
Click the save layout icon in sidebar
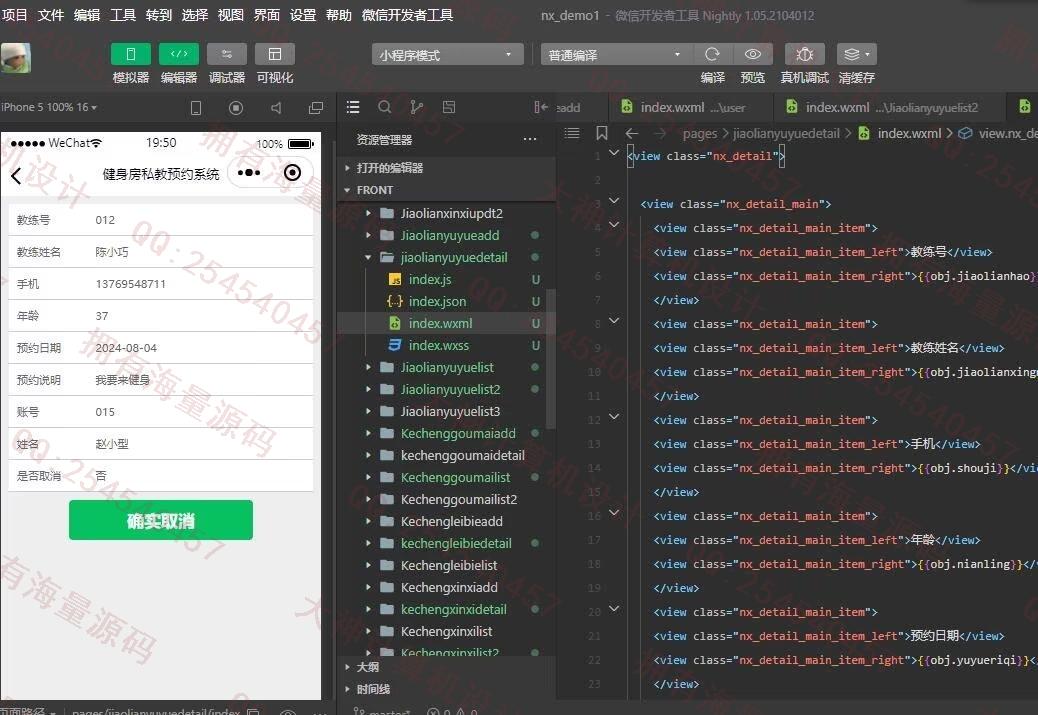[448, 107]
